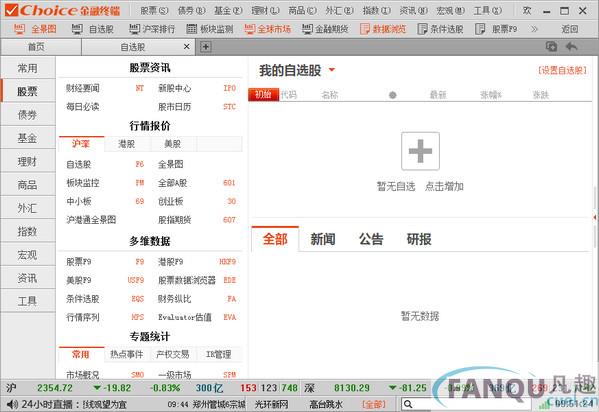The height and width of the screenshot is (412, 599).
Task: Open 全球市场 from the toolbar
Action: (x=267, y=29)
